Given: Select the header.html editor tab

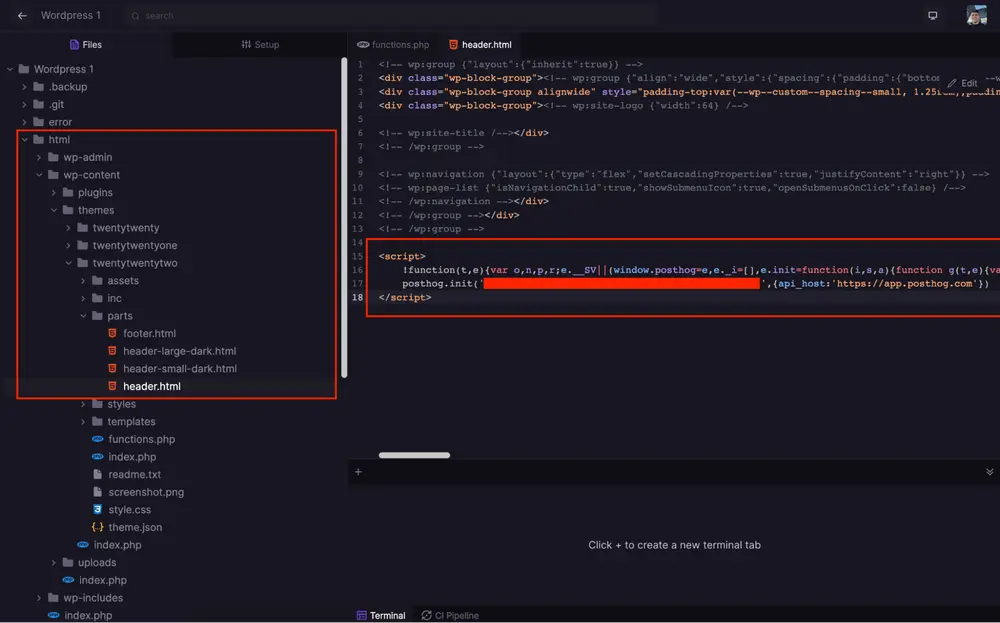Looking at the screenshot, I should [x=480, y=45].
